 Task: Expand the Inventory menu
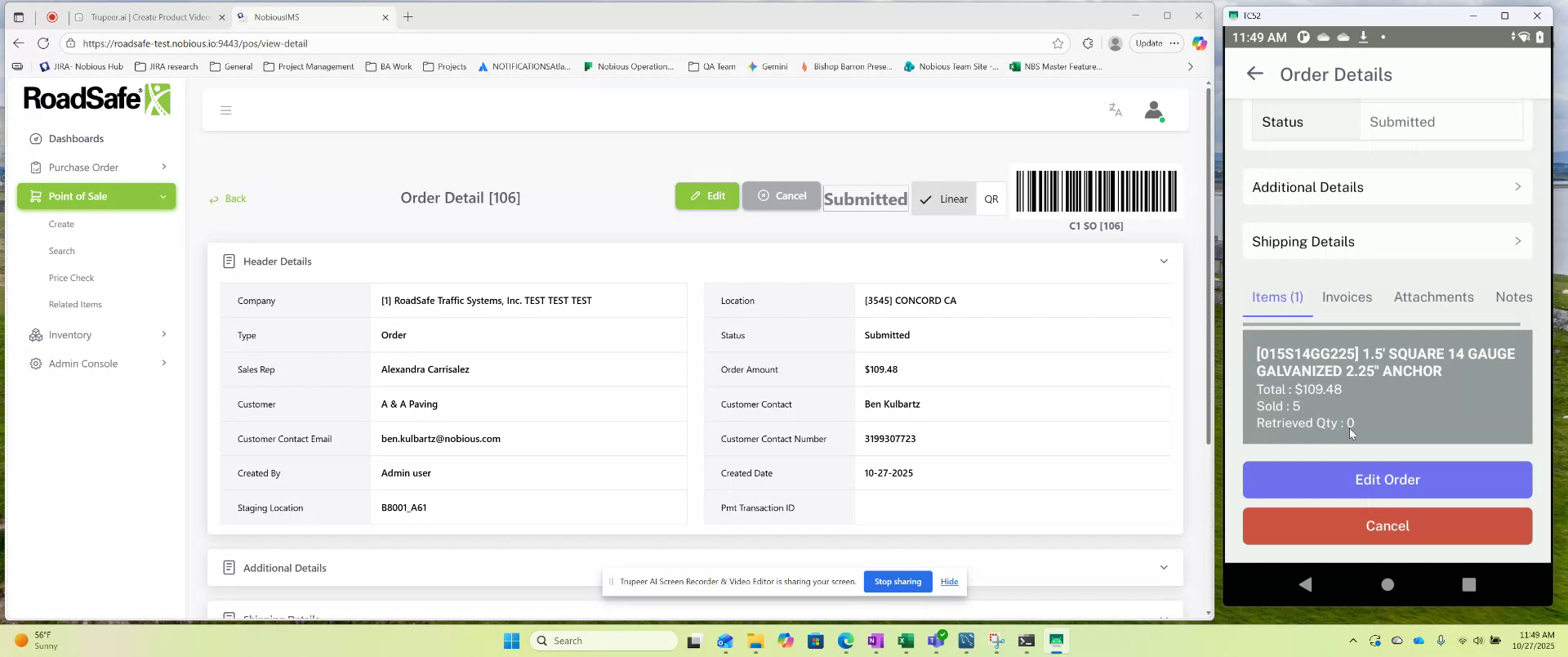coord(96,335)
